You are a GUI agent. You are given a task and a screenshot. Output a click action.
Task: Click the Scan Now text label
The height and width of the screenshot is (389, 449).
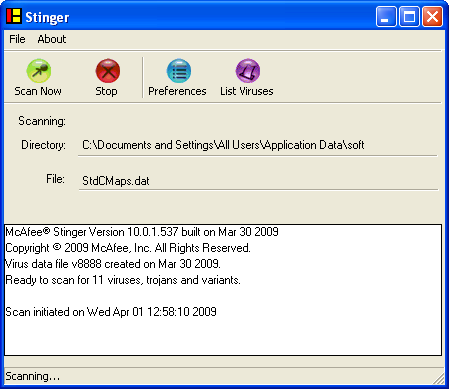point(38,91)
